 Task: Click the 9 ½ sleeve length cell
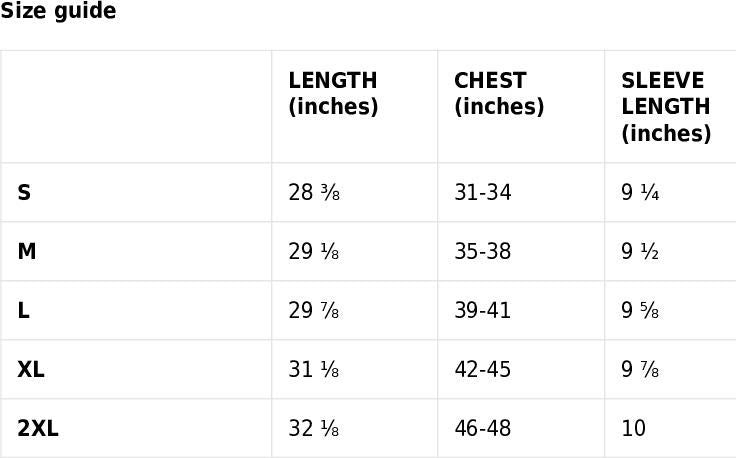(640, 251)
